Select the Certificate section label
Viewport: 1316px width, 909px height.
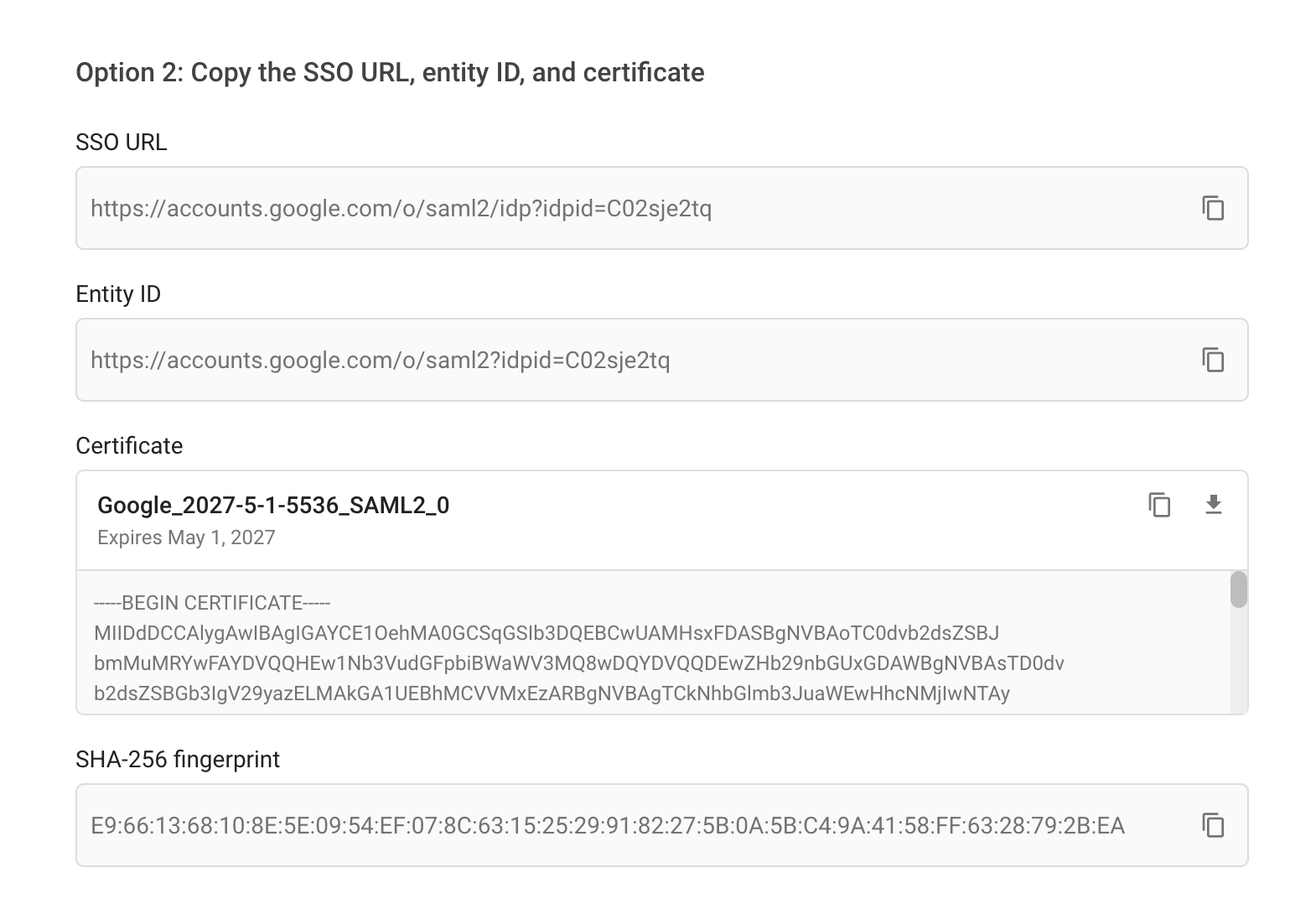[128, 445]
